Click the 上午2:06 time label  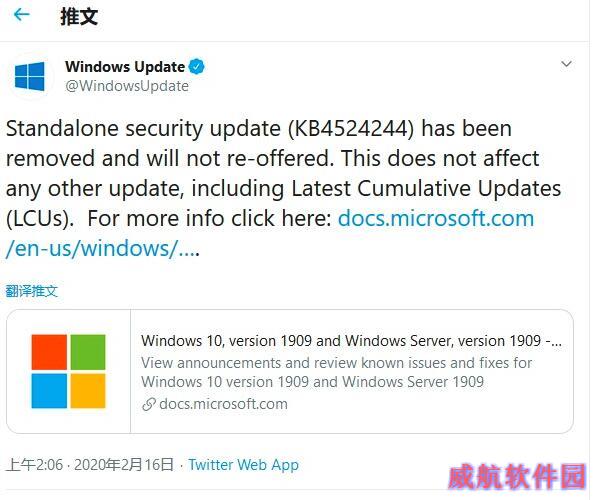(35, 465)
